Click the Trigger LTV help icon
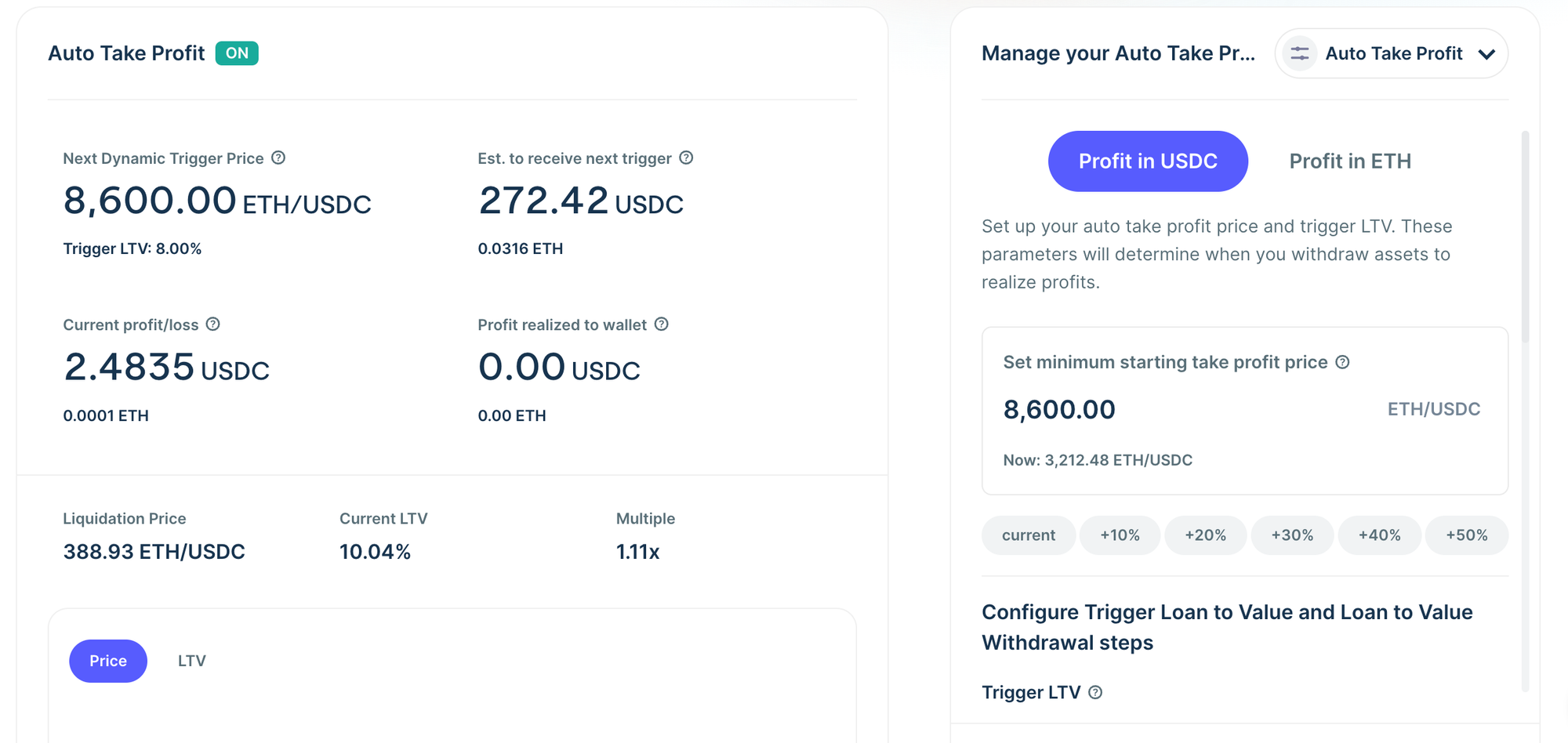 click(x=1096, y=692)
